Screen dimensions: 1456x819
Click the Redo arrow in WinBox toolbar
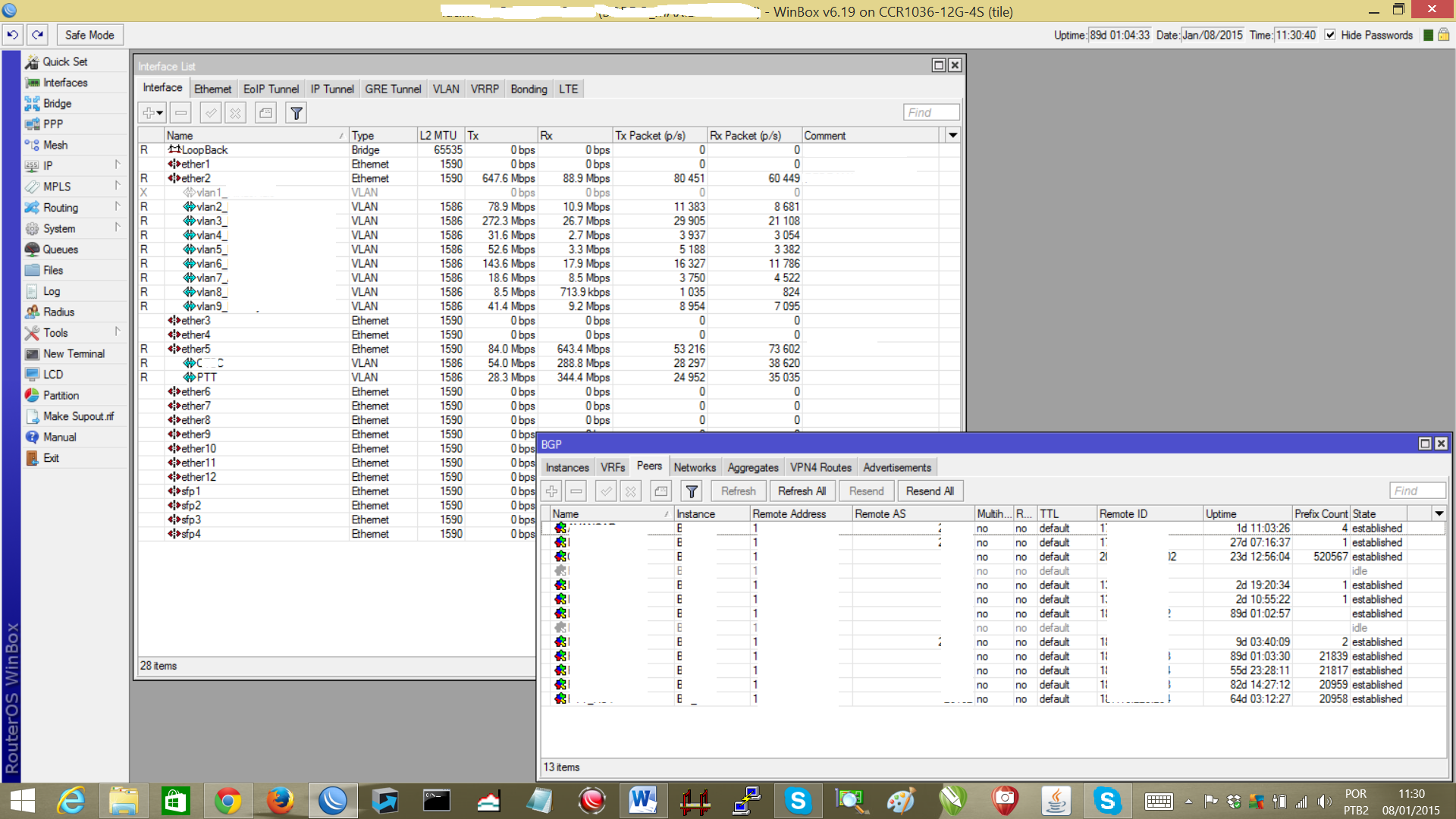[38, 35]
